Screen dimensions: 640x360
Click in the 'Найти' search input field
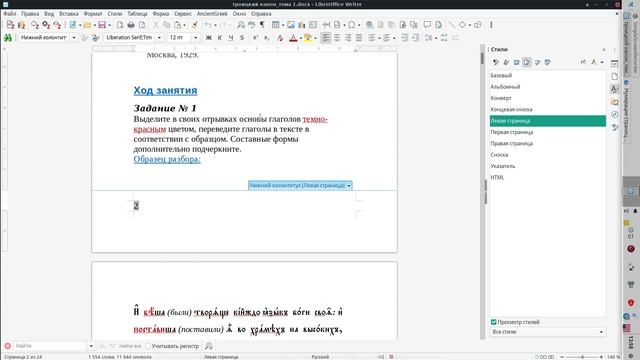pos(50,346)
